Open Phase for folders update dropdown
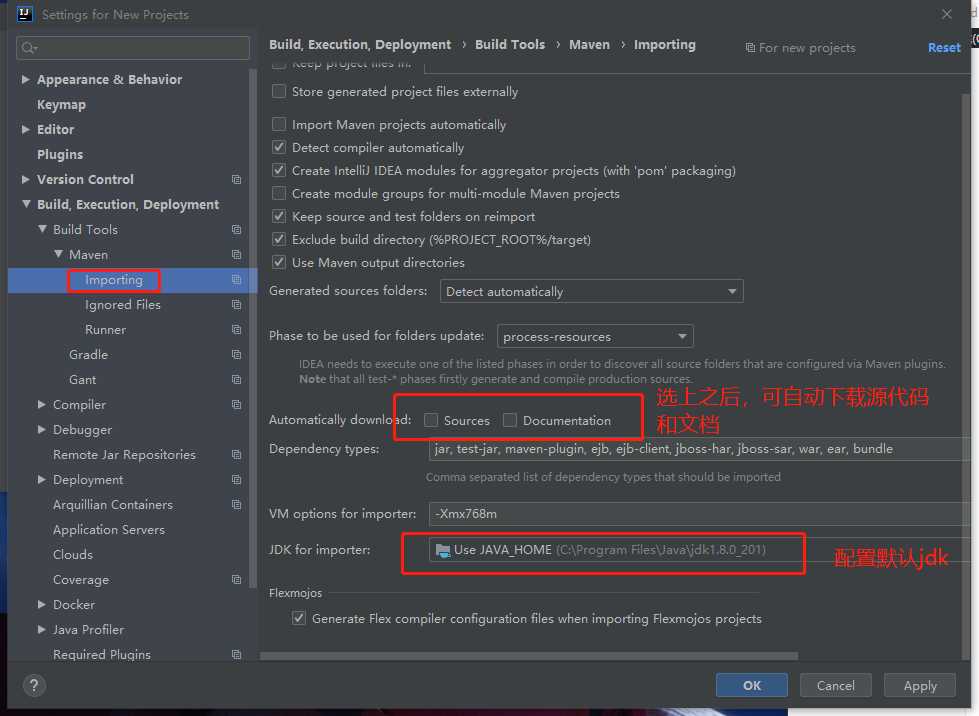The image size is (979, 716). pyautogui.click(x=595, y=336)
